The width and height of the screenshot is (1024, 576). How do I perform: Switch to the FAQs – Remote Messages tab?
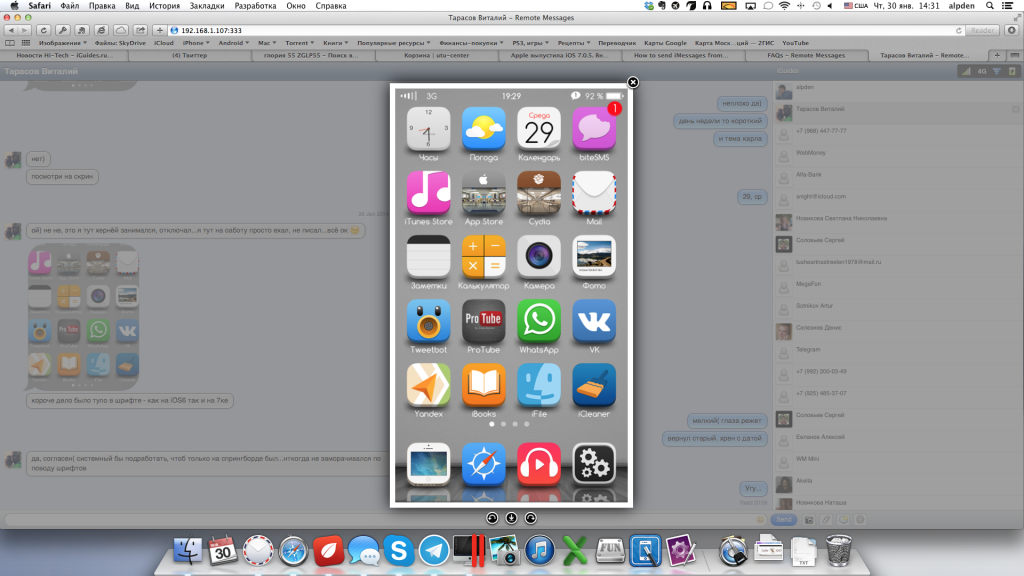(806, 56)
